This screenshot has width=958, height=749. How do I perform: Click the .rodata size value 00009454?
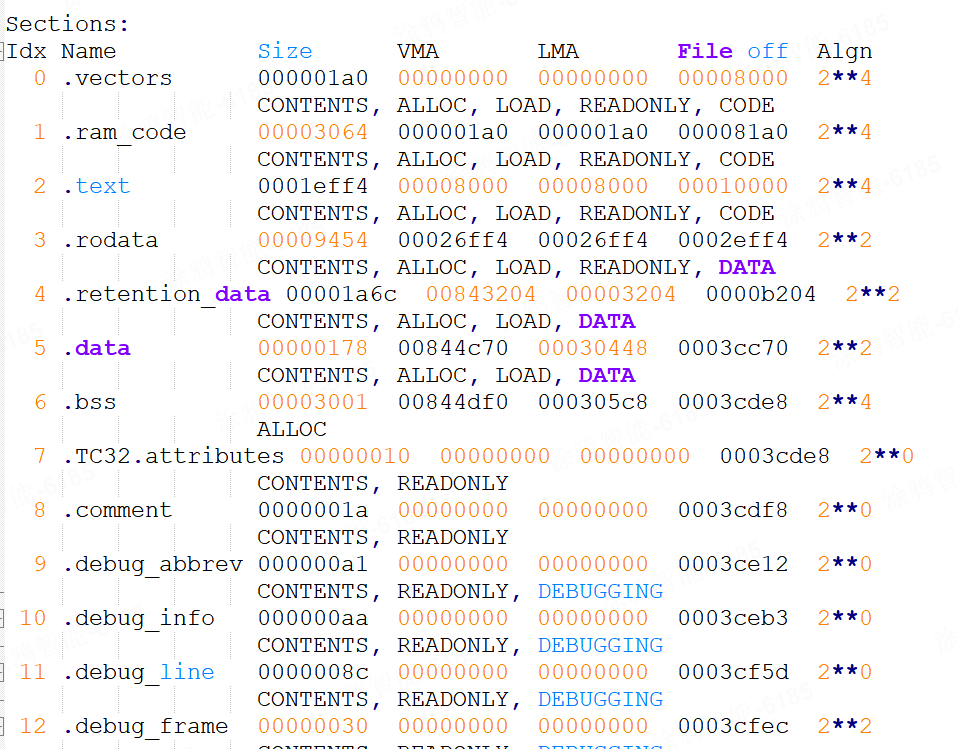[312, 240]
